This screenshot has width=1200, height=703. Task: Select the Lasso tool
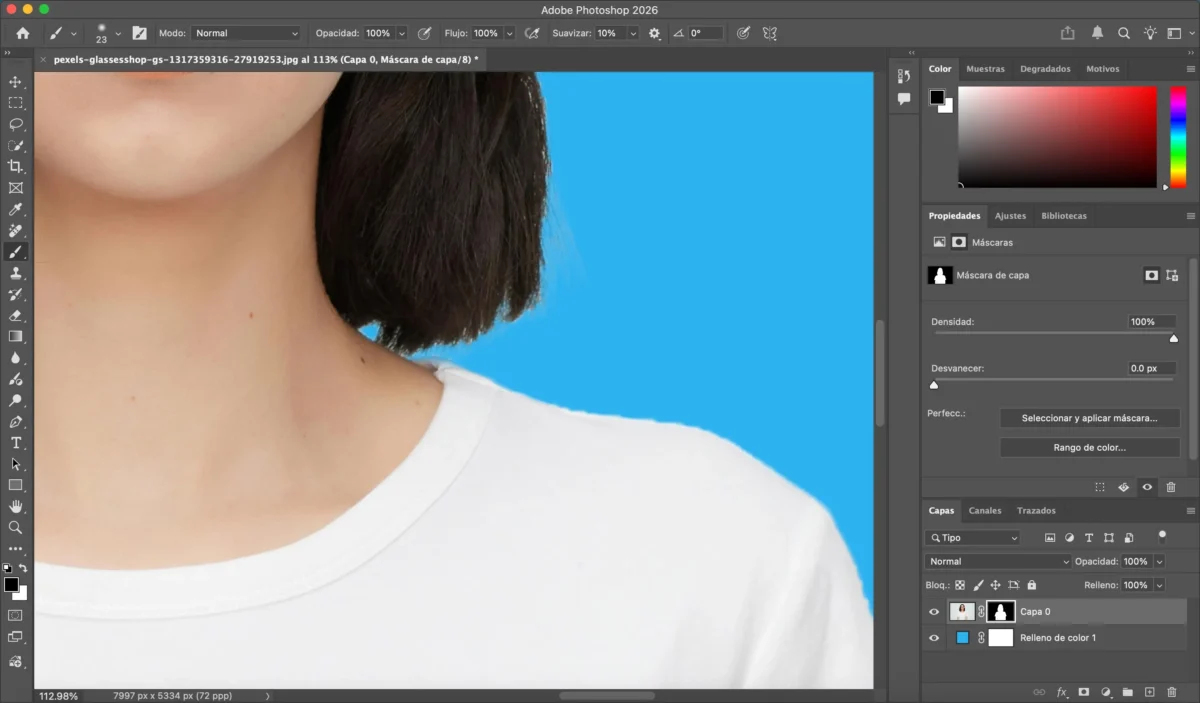coord(15,124)
